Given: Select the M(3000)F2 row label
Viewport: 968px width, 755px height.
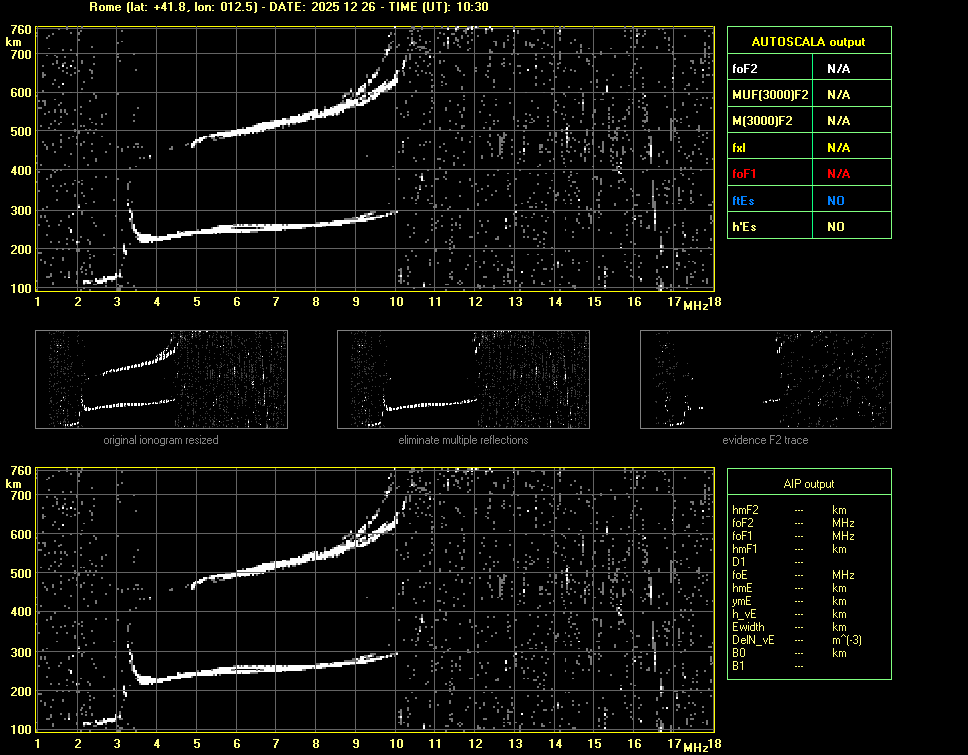Looking at the screenshot, I should (763, 121).
